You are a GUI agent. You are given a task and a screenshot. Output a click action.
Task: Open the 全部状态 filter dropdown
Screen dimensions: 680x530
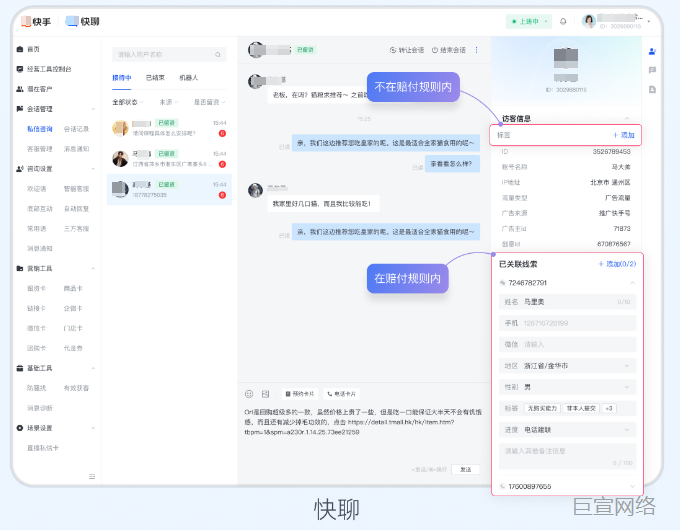(127, 102)
